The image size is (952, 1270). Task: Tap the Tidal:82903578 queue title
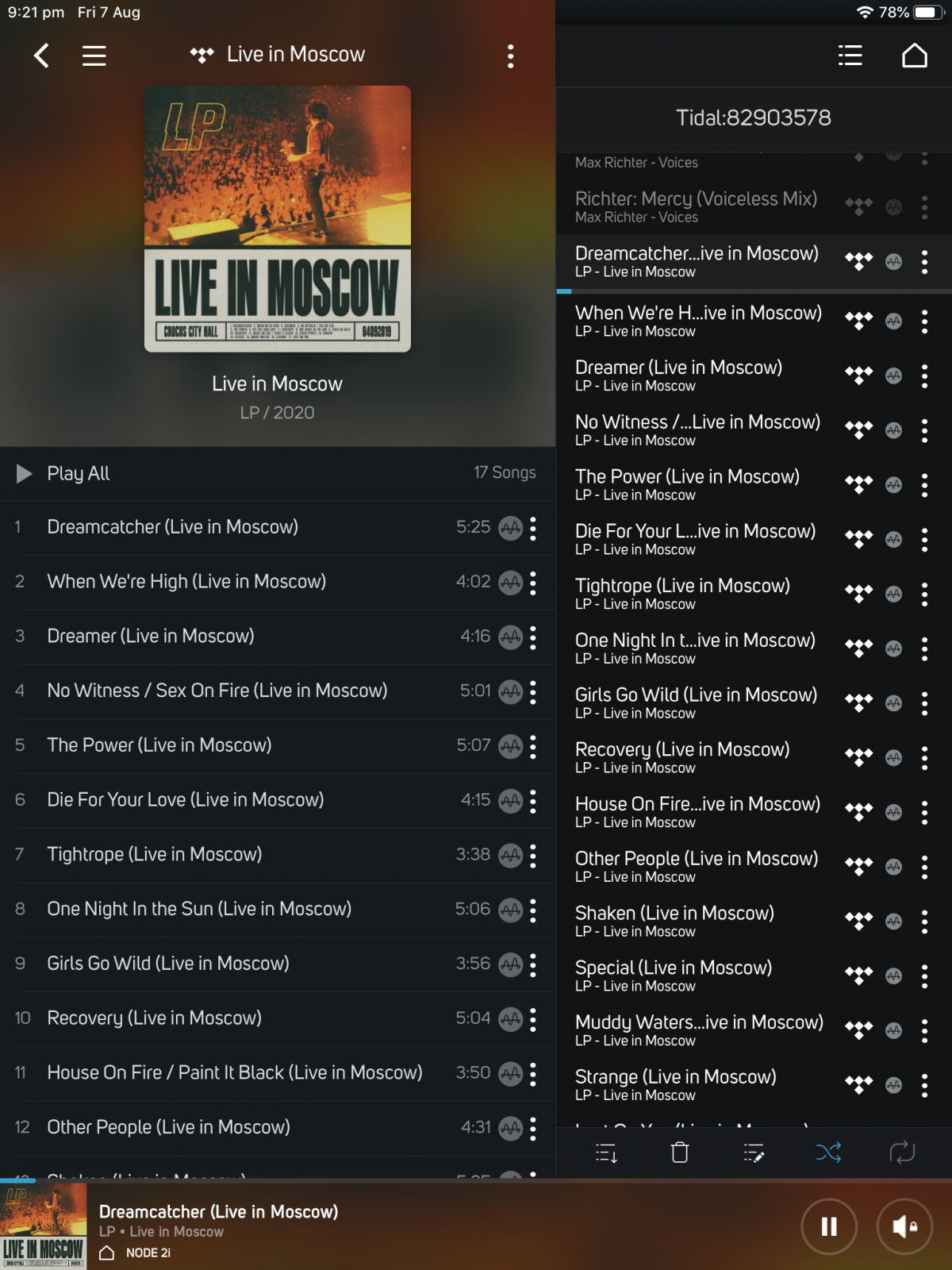[x=754, y=118]
